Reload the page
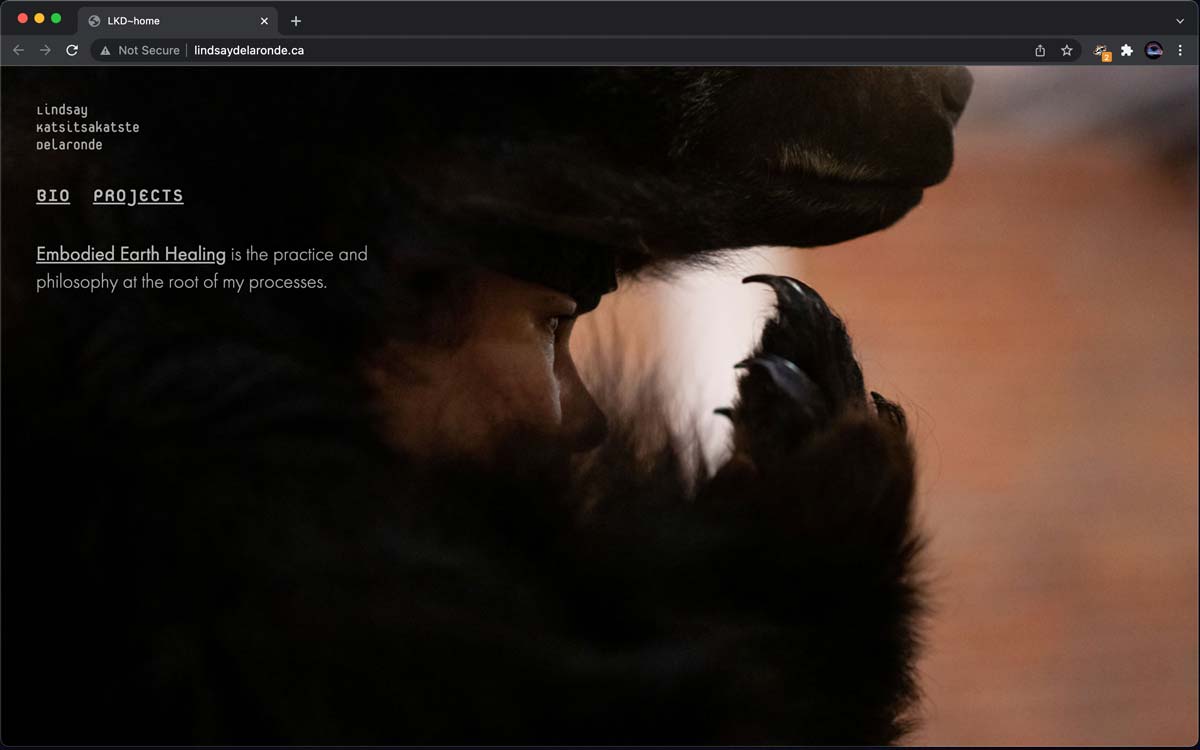 [x=72, y=50]
